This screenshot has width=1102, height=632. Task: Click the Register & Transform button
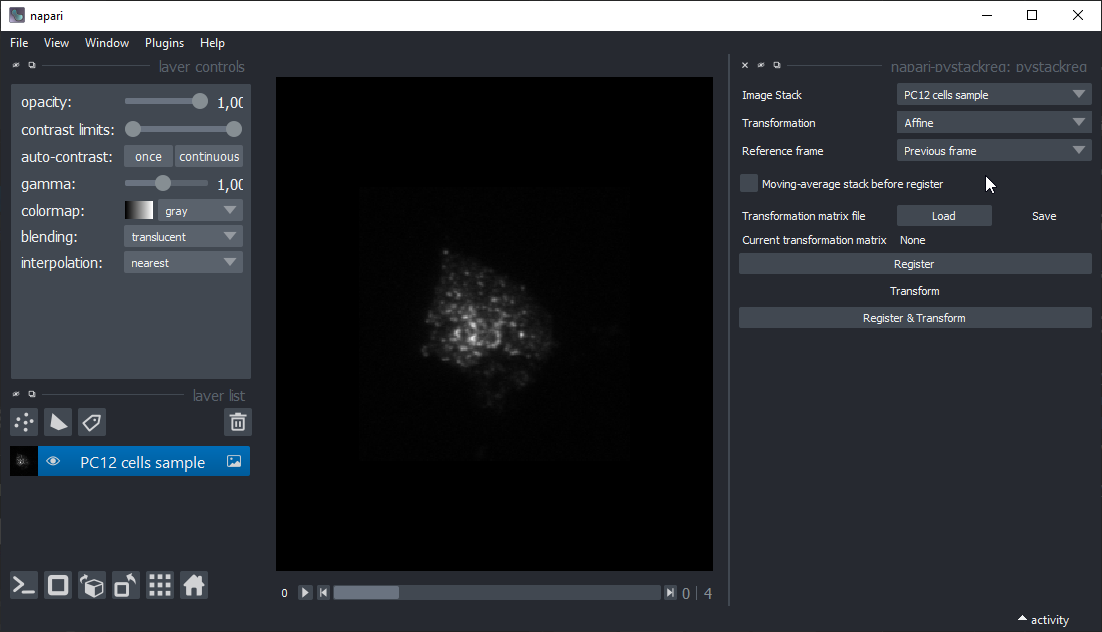tap(914, 318)
